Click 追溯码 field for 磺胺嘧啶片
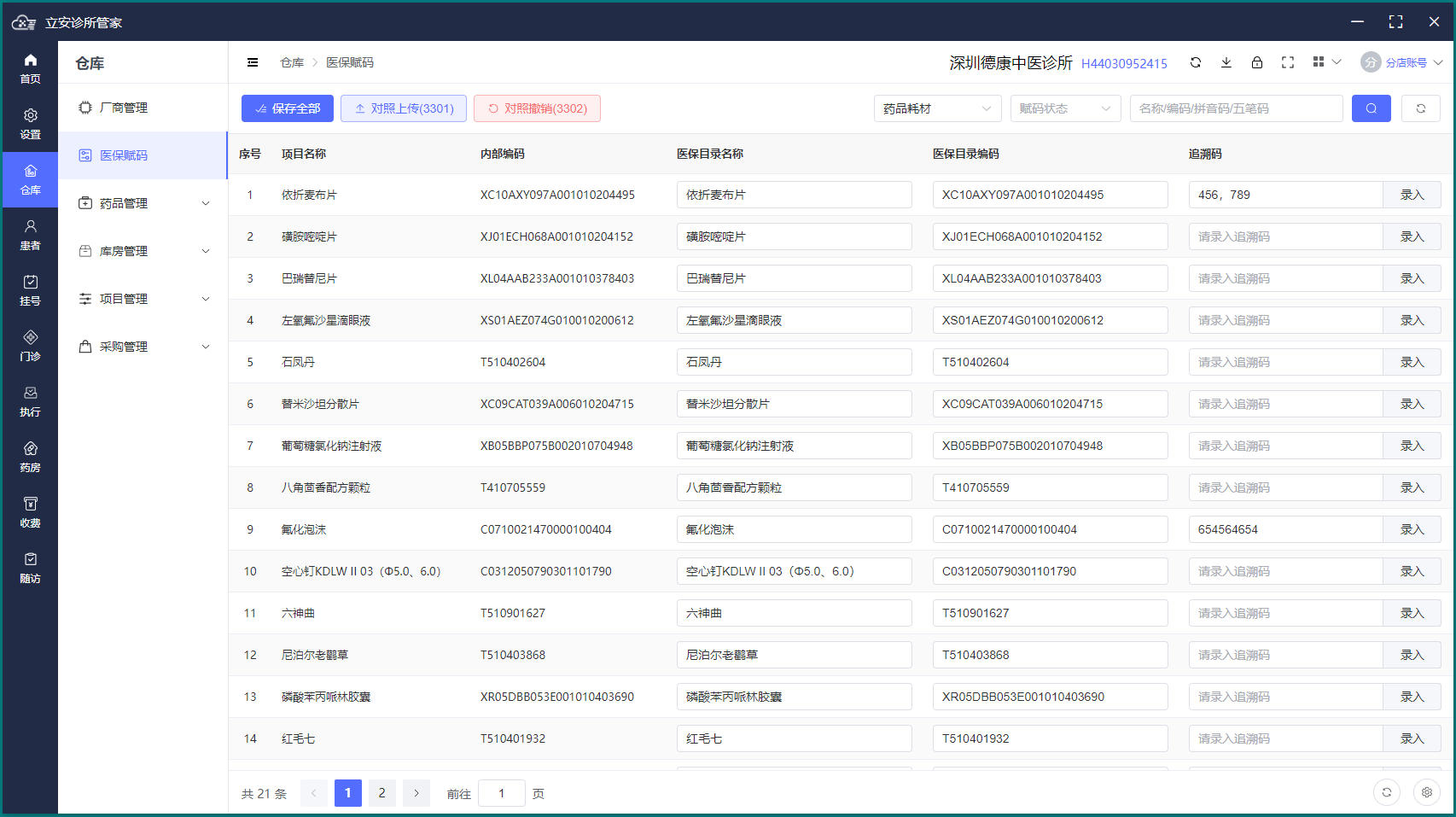This screenshot has width=1456, height=817. coord(1285,236)
